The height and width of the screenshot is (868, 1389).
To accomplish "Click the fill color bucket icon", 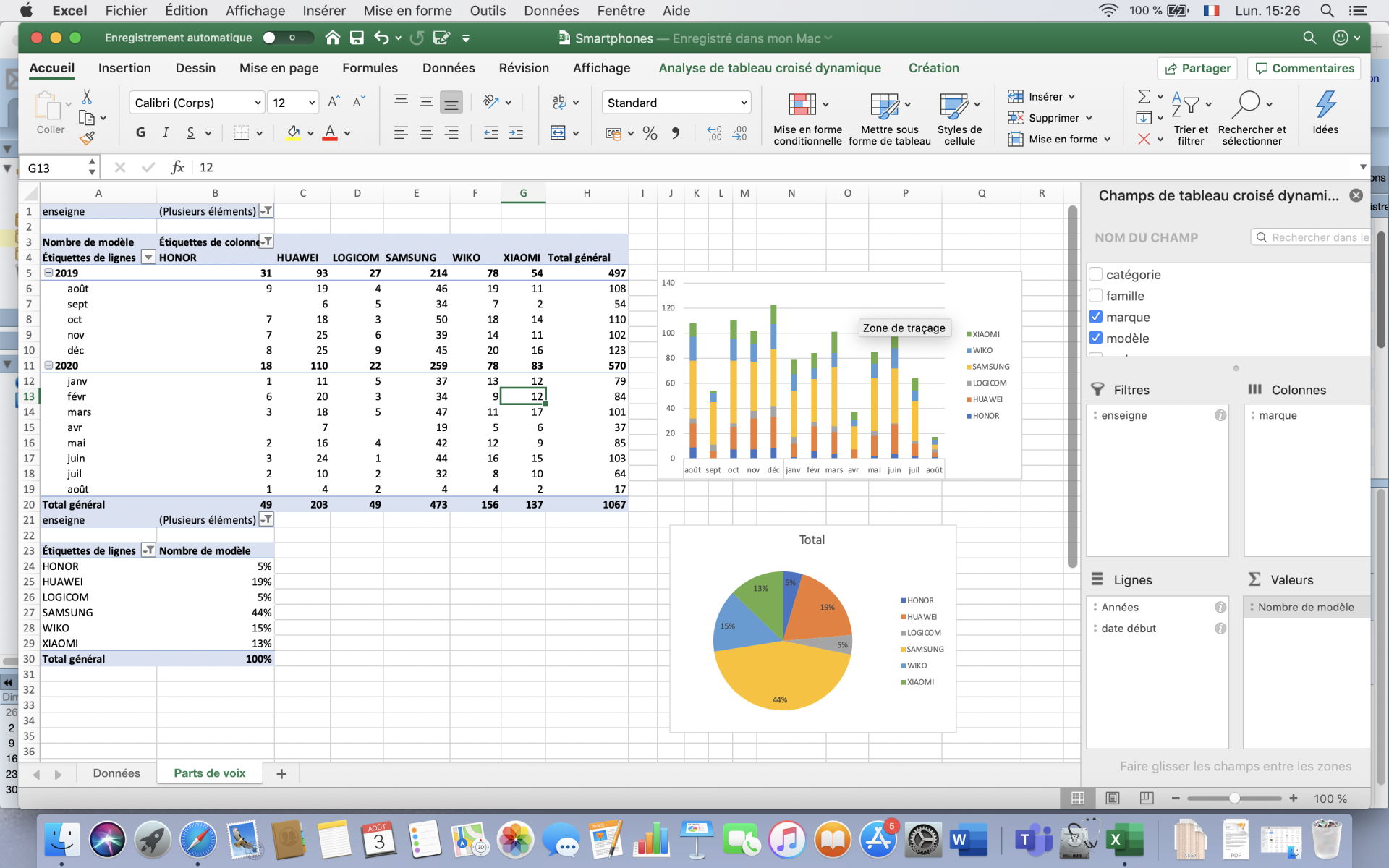I will (x=293, y=132).
